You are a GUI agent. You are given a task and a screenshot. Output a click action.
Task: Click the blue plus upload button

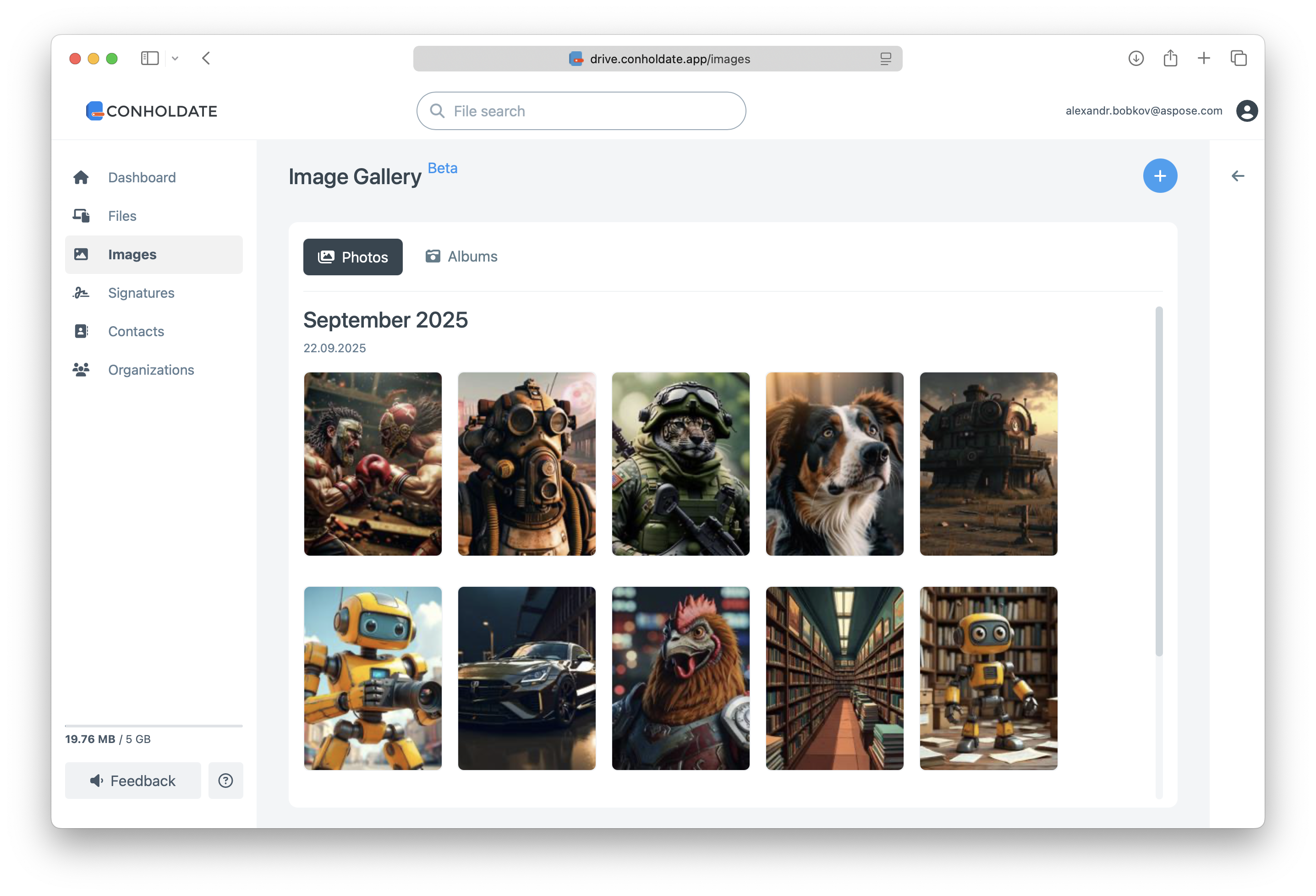pyautogui.click(x=1159, y=176)
